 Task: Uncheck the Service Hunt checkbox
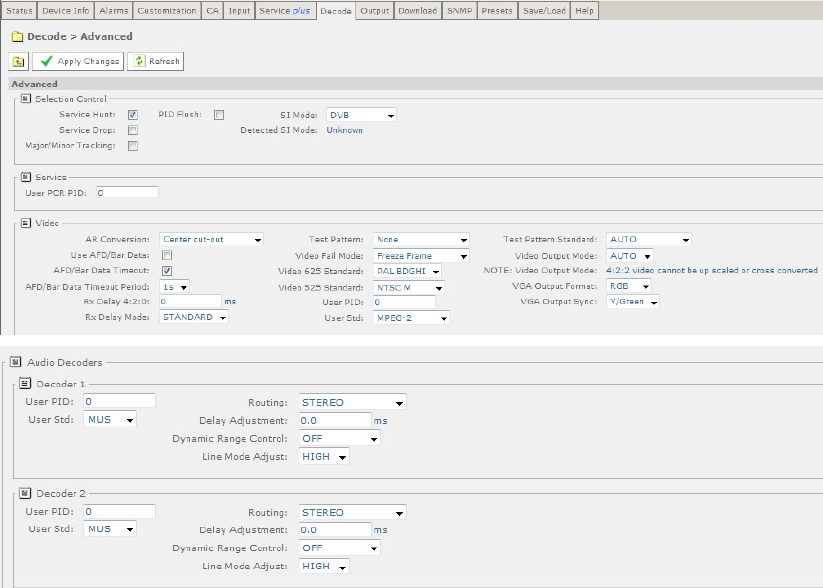point(133,115)
